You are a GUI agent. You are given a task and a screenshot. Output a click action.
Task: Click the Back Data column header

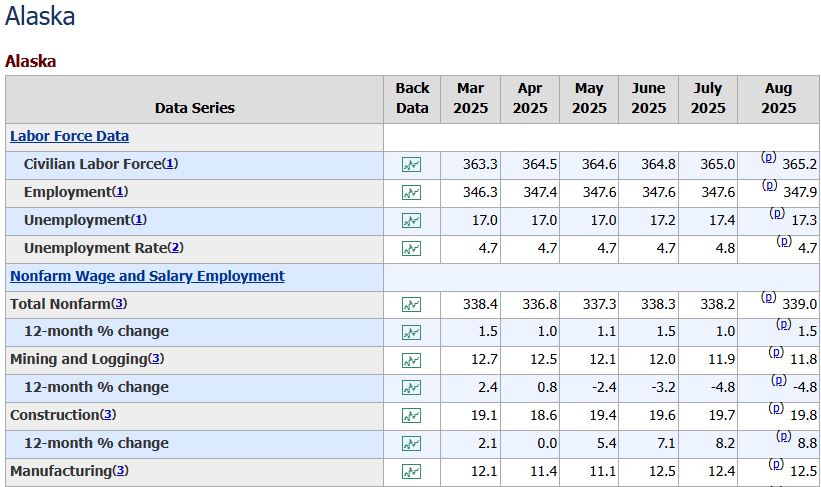point(412,98)
